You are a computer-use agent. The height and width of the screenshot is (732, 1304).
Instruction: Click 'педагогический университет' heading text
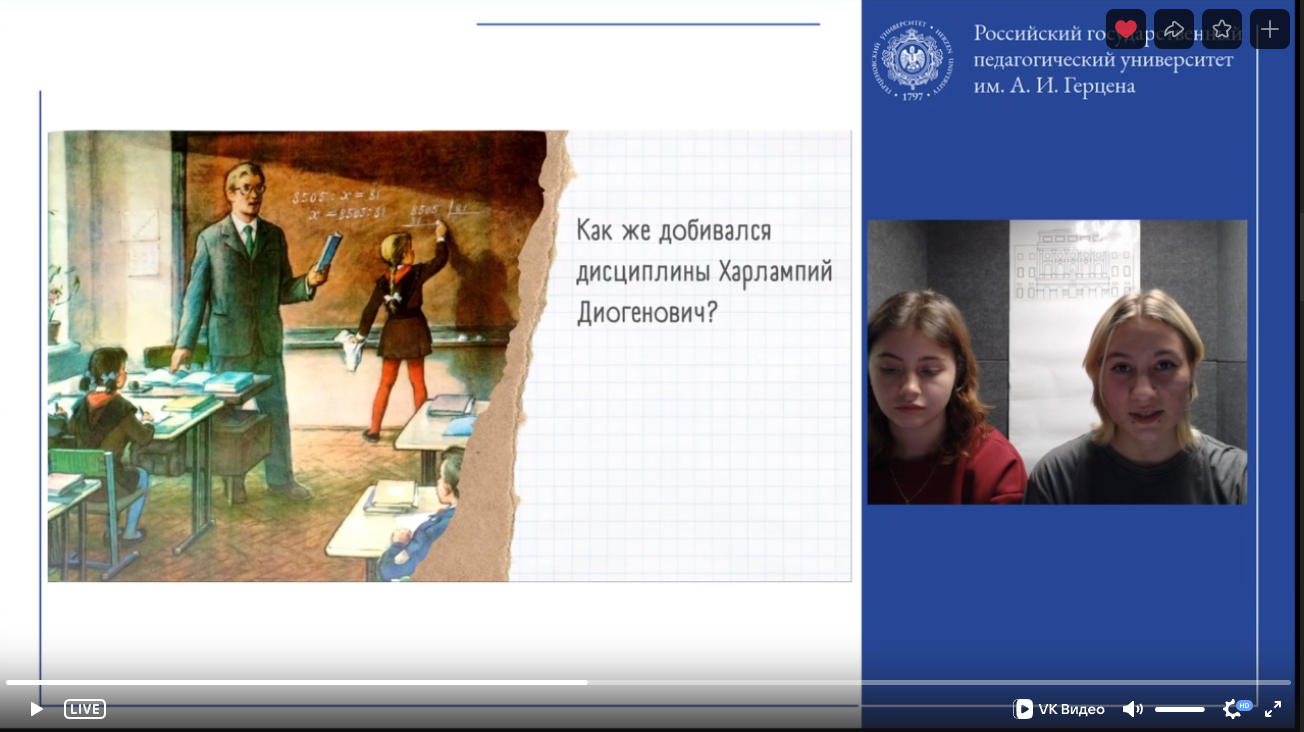1103,59
